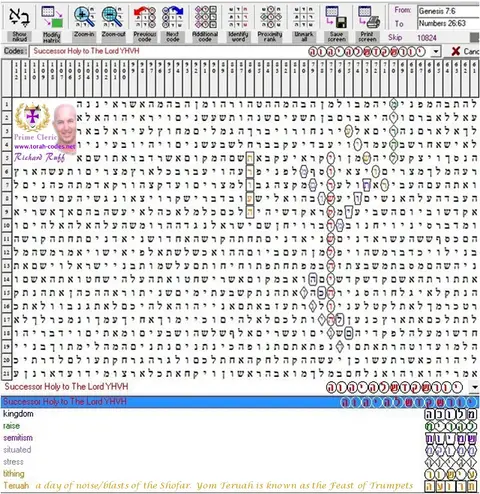Viewport: 480px width, 494px height.
Task: Go to Previous code icon
Action: [x=145, y=17]
